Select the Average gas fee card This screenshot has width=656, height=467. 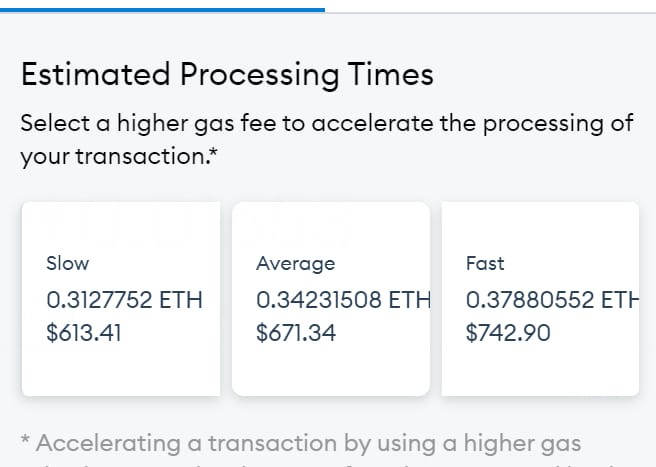coord(331,299)
